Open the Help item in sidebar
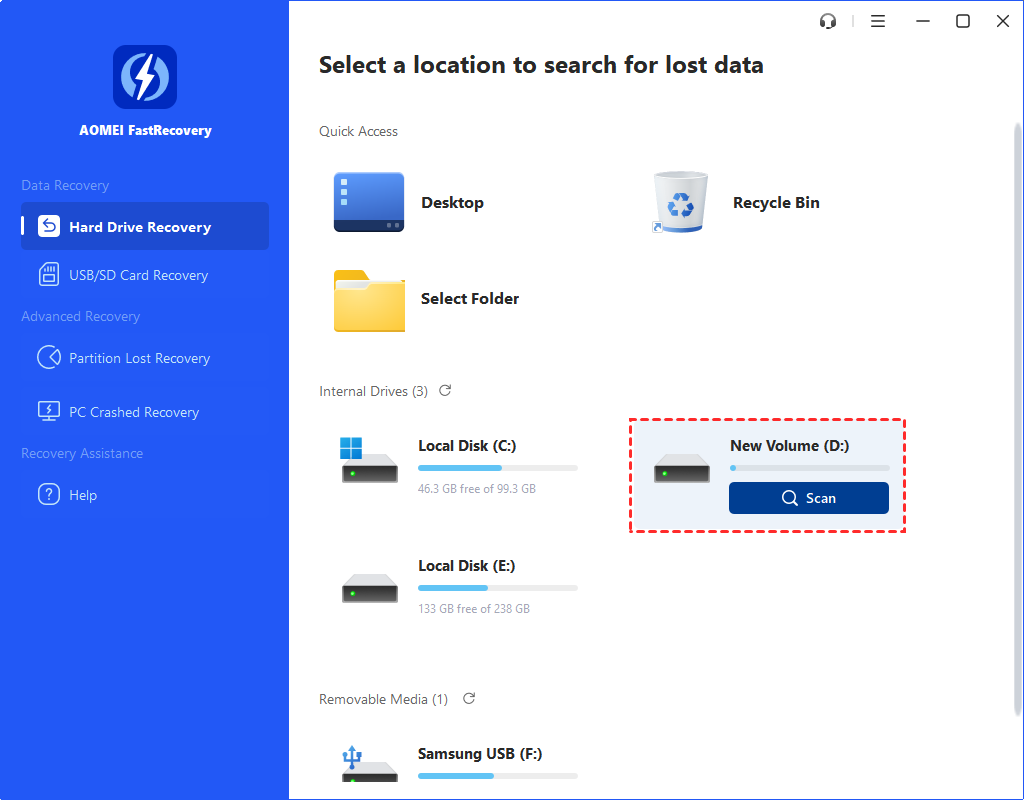Viewport: 1024px width, 800px height. [144, 494]
